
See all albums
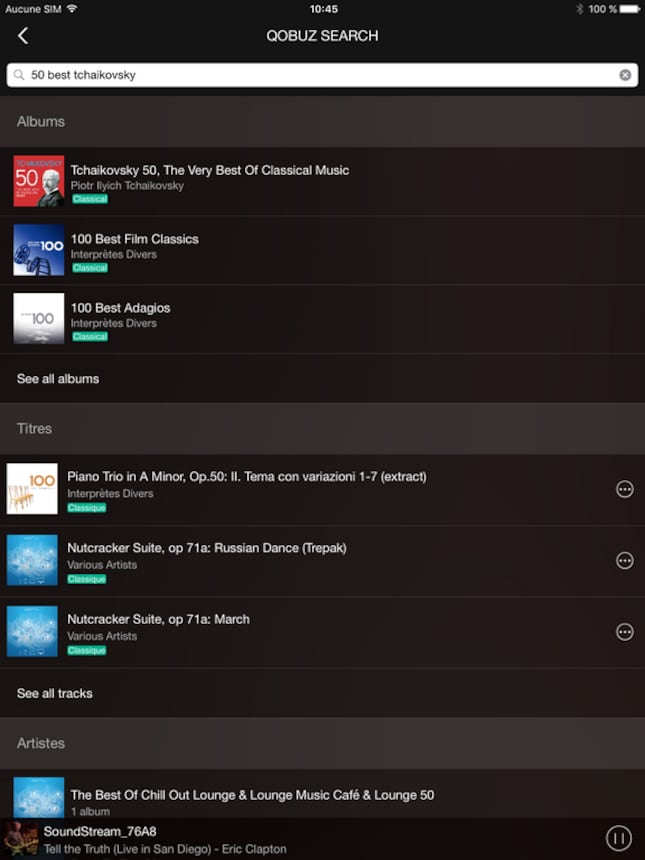click(58, 379)
